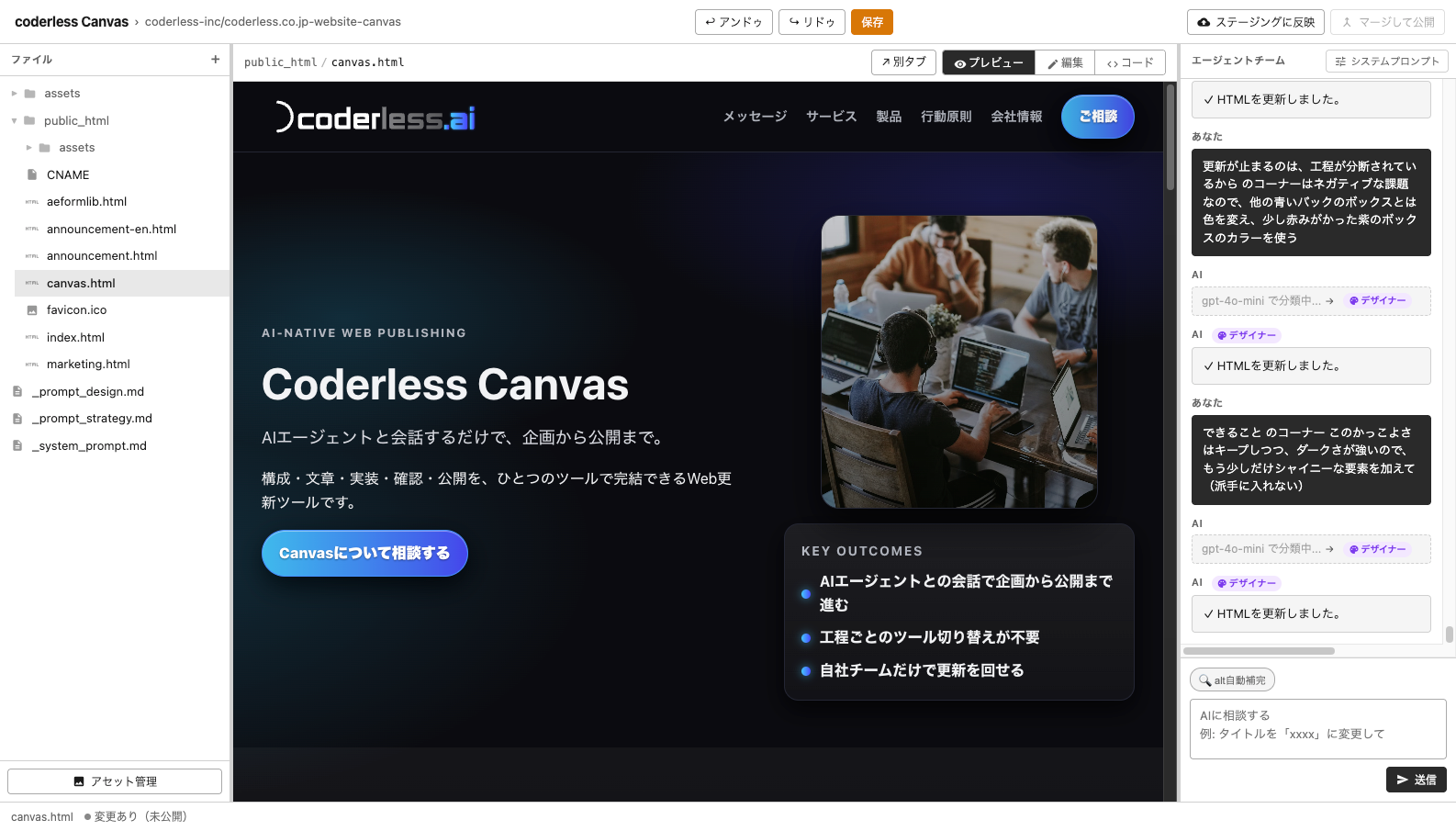Click 製品 nav link in preview
Image resolution: width=1456 pixels, height=831 pixels.
[889, 117]
